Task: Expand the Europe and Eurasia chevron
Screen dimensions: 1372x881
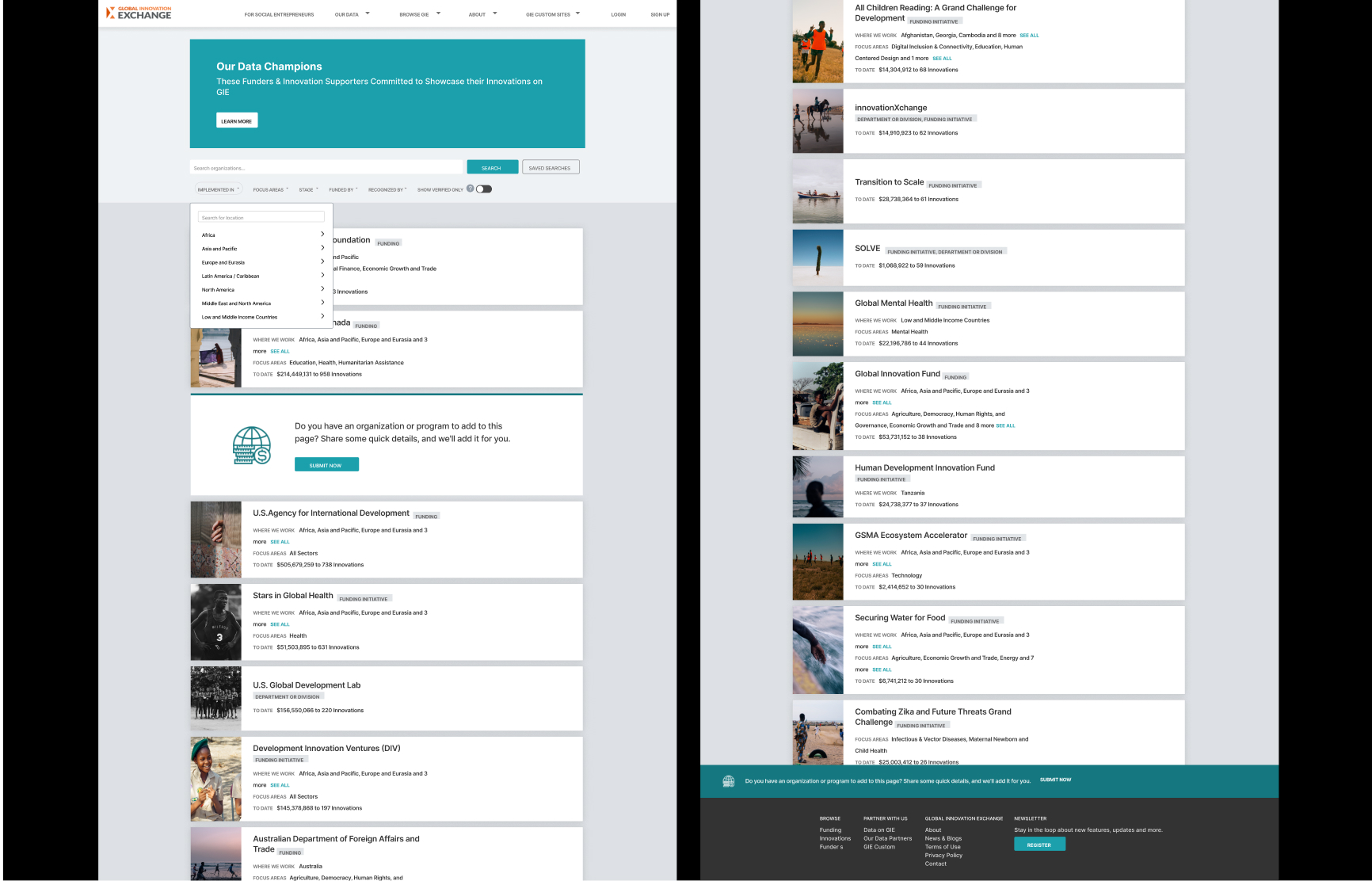Action: pyautogui.click(x=322, y=261)
